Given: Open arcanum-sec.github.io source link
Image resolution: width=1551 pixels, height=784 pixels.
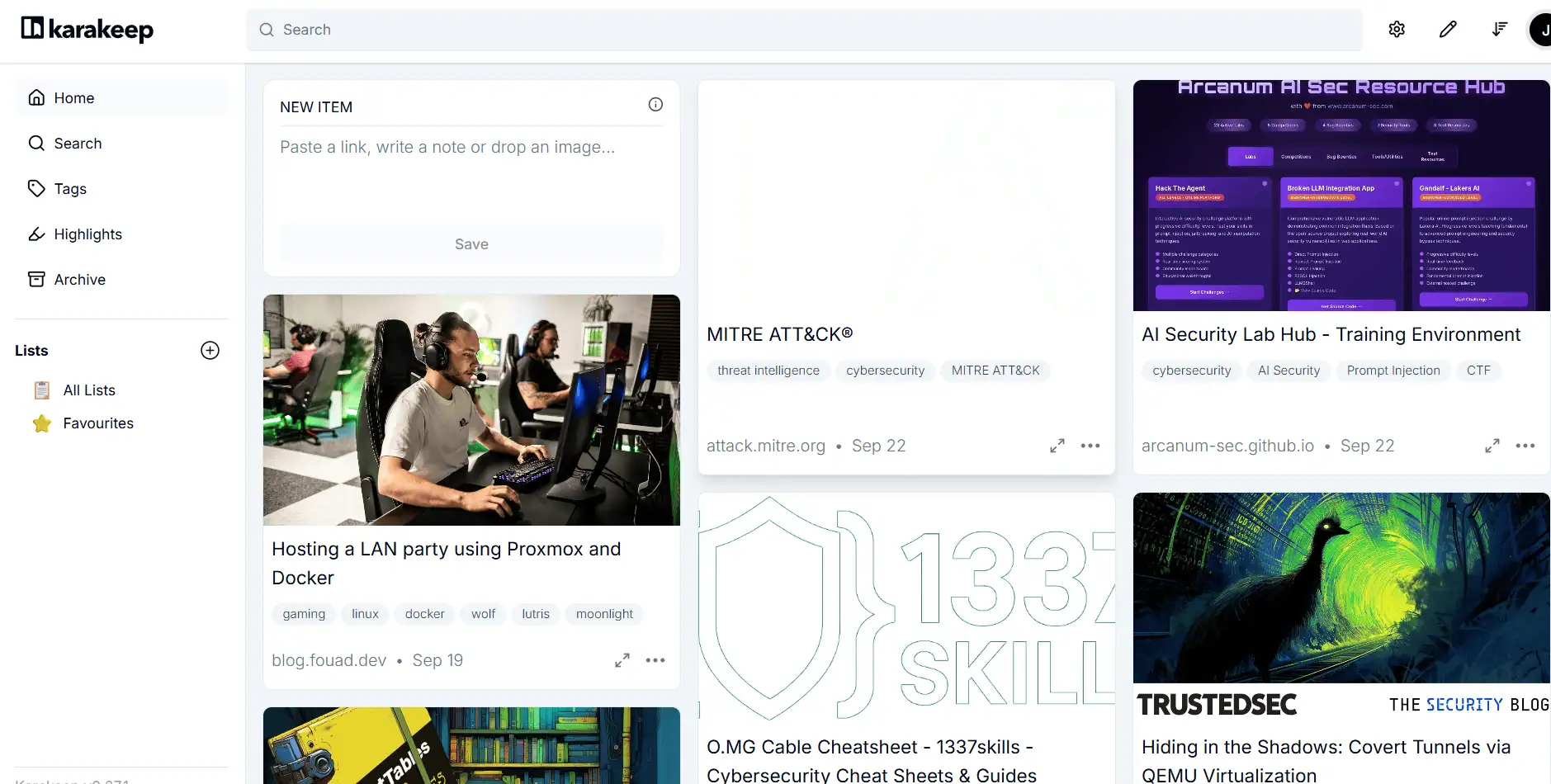Looking at the screenshot, I should click(x=1227, y=446).
